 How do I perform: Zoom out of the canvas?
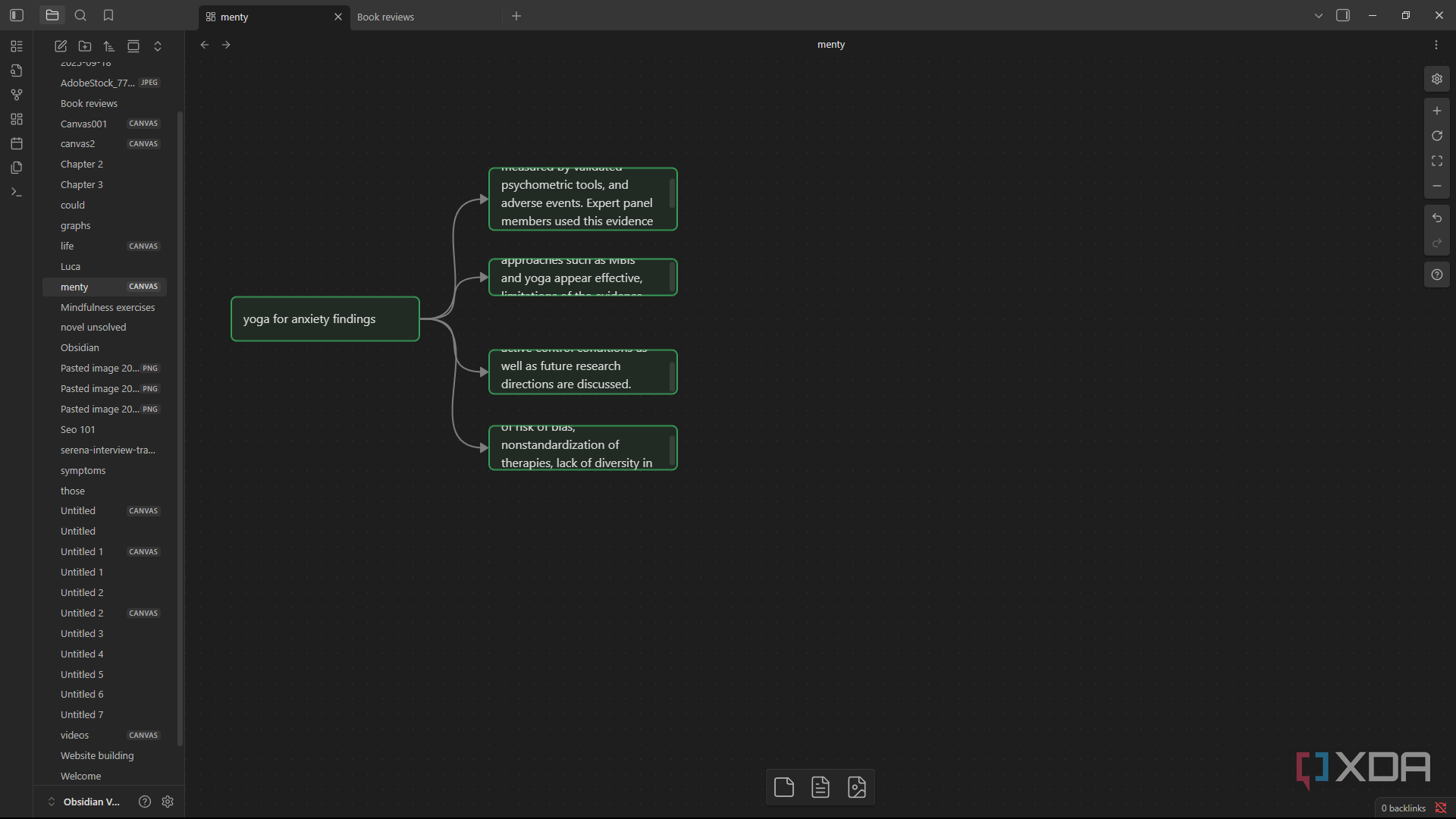coord(1437,186)
